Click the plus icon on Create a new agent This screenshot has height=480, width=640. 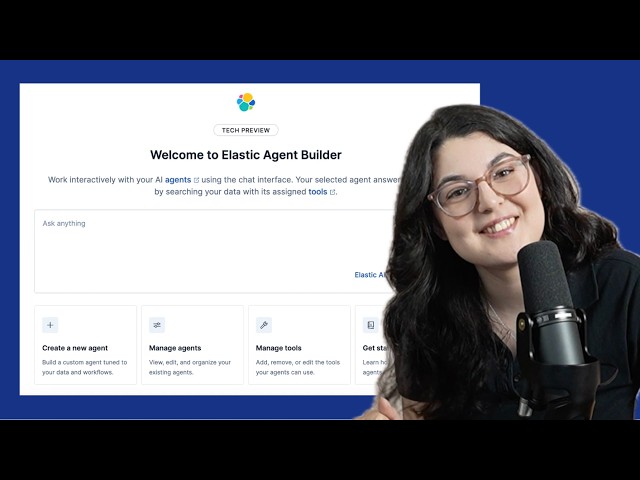click(50, 325)
